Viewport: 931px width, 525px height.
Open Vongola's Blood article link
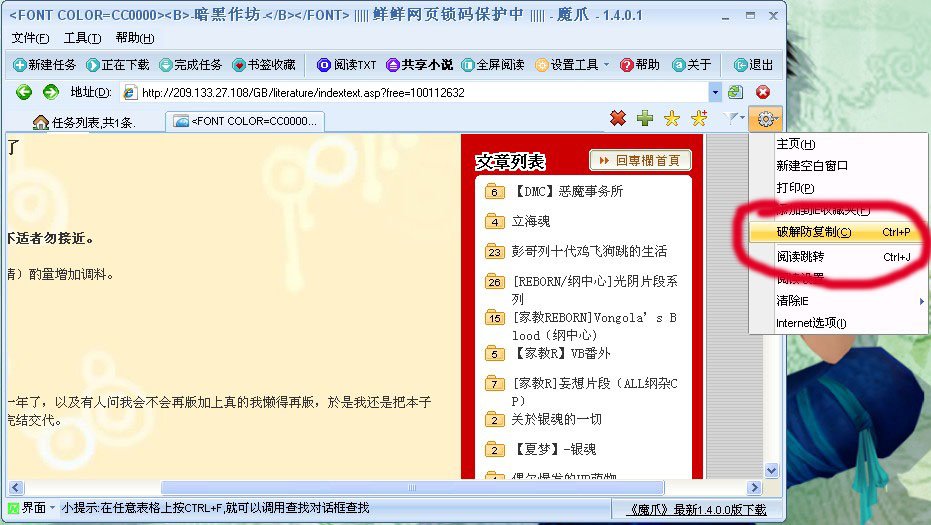tap(594, 326)
